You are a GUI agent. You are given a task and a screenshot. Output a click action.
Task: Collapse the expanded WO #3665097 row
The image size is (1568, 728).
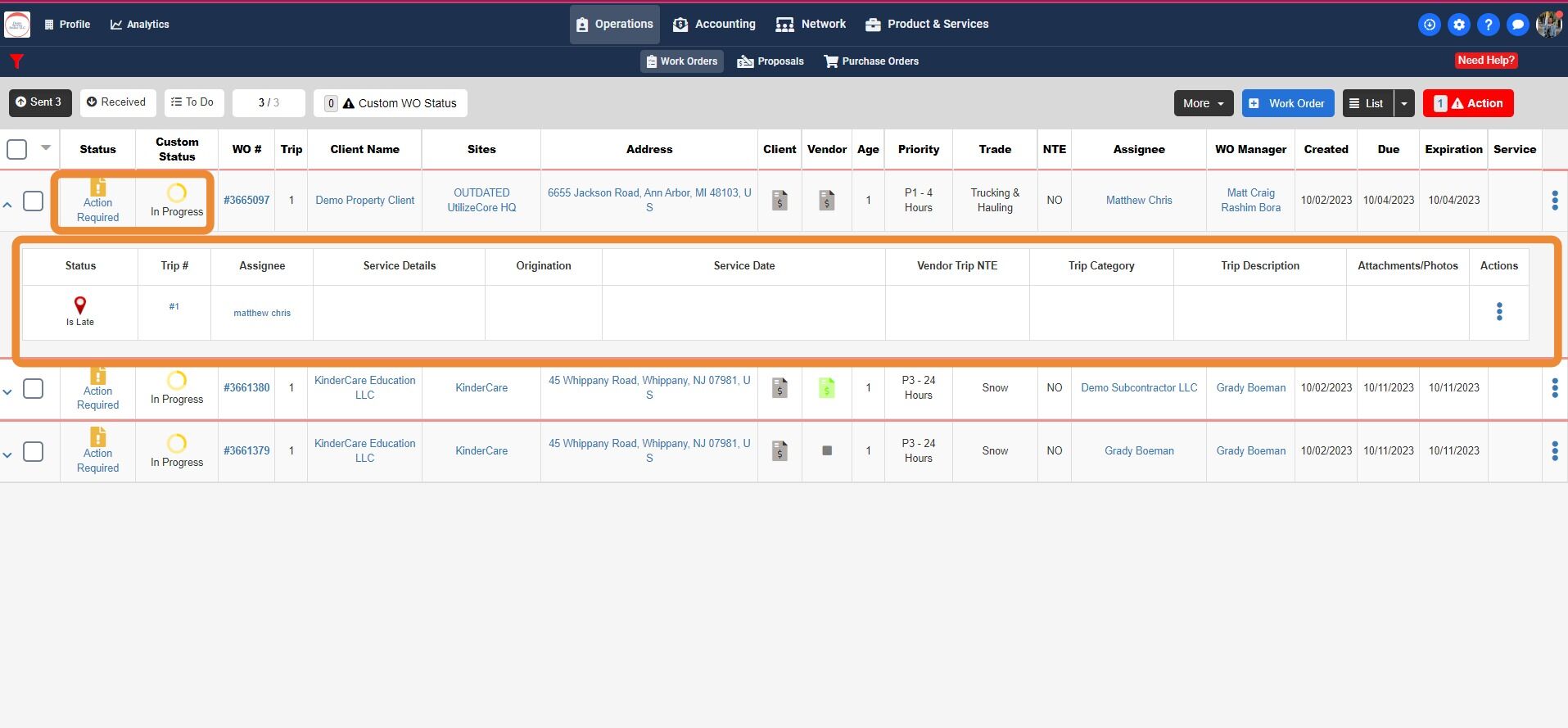7,205
